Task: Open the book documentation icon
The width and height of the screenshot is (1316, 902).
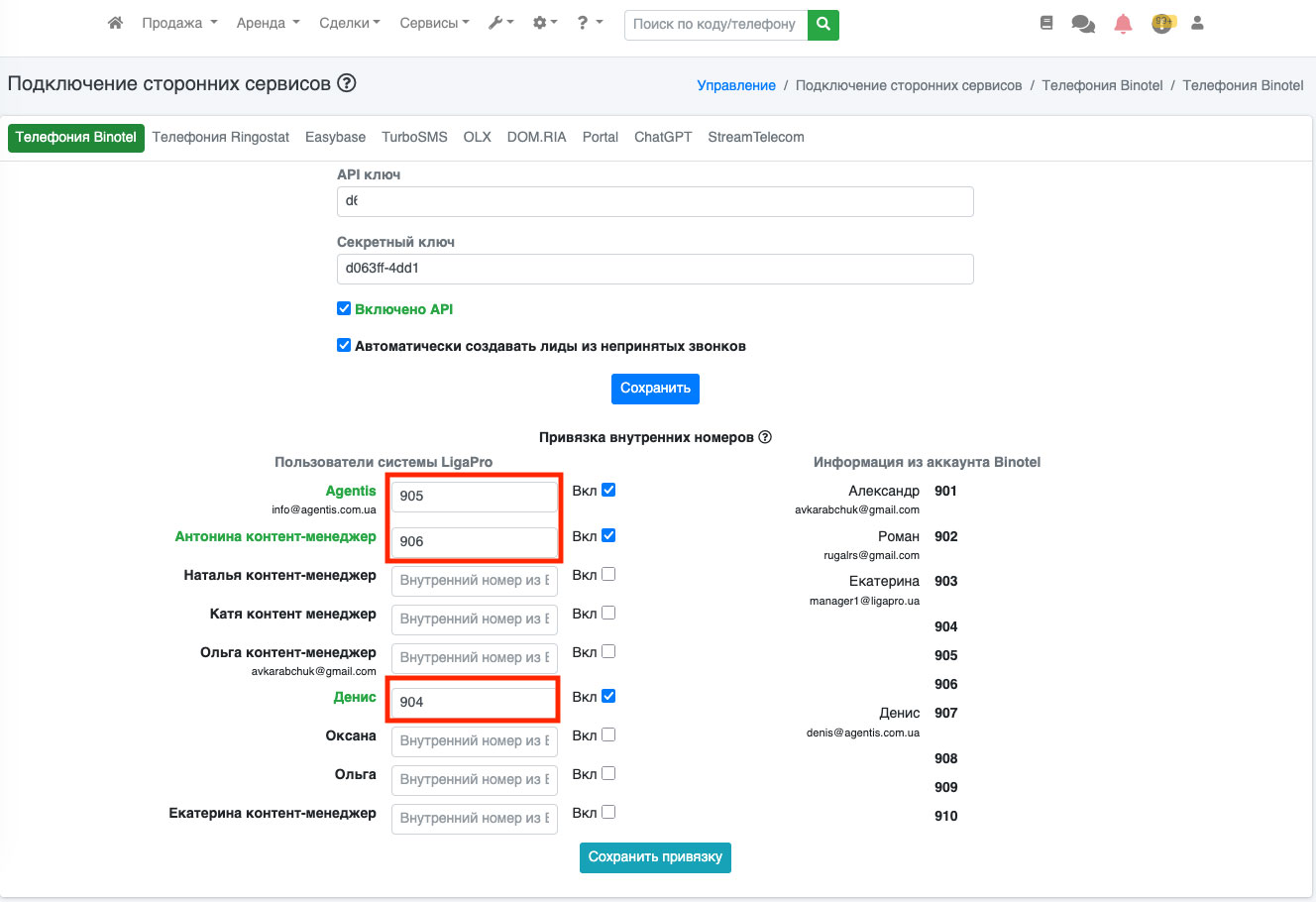Action: tap(1046, 23)
